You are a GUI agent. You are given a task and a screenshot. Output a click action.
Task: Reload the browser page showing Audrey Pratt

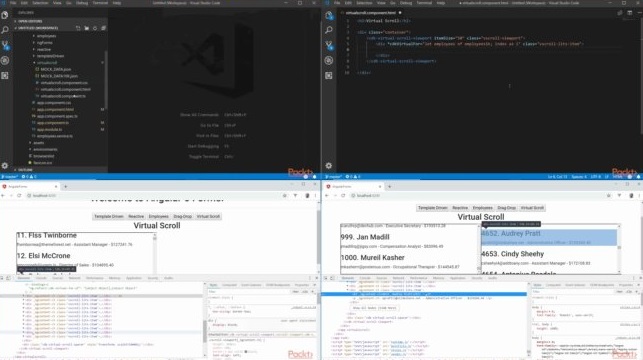pos(343,196)
